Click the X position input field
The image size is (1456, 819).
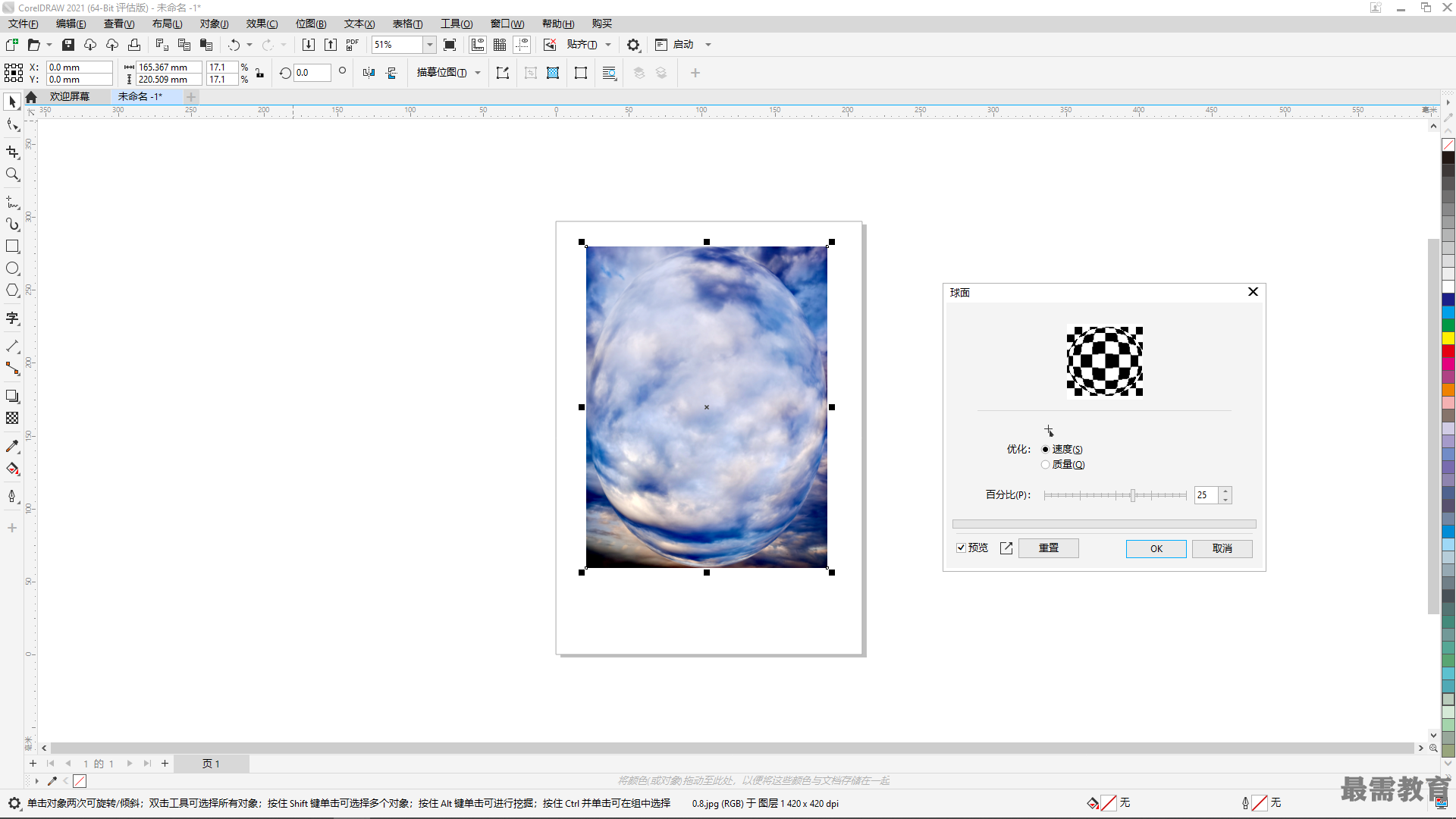(79, 67)
